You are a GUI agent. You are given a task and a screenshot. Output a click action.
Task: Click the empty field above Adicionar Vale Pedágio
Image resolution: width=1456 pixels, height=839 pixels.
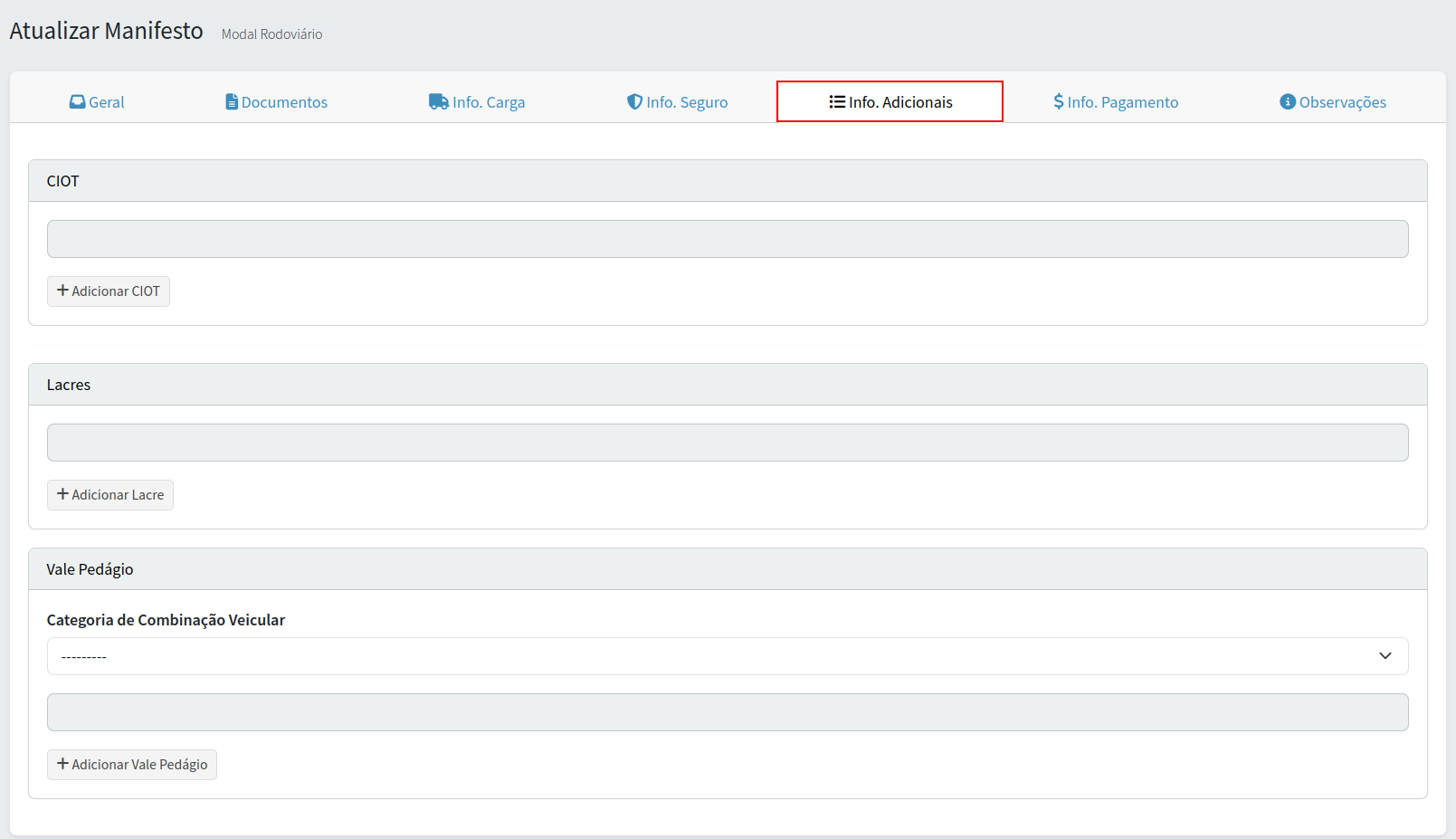tap(727, 712)
